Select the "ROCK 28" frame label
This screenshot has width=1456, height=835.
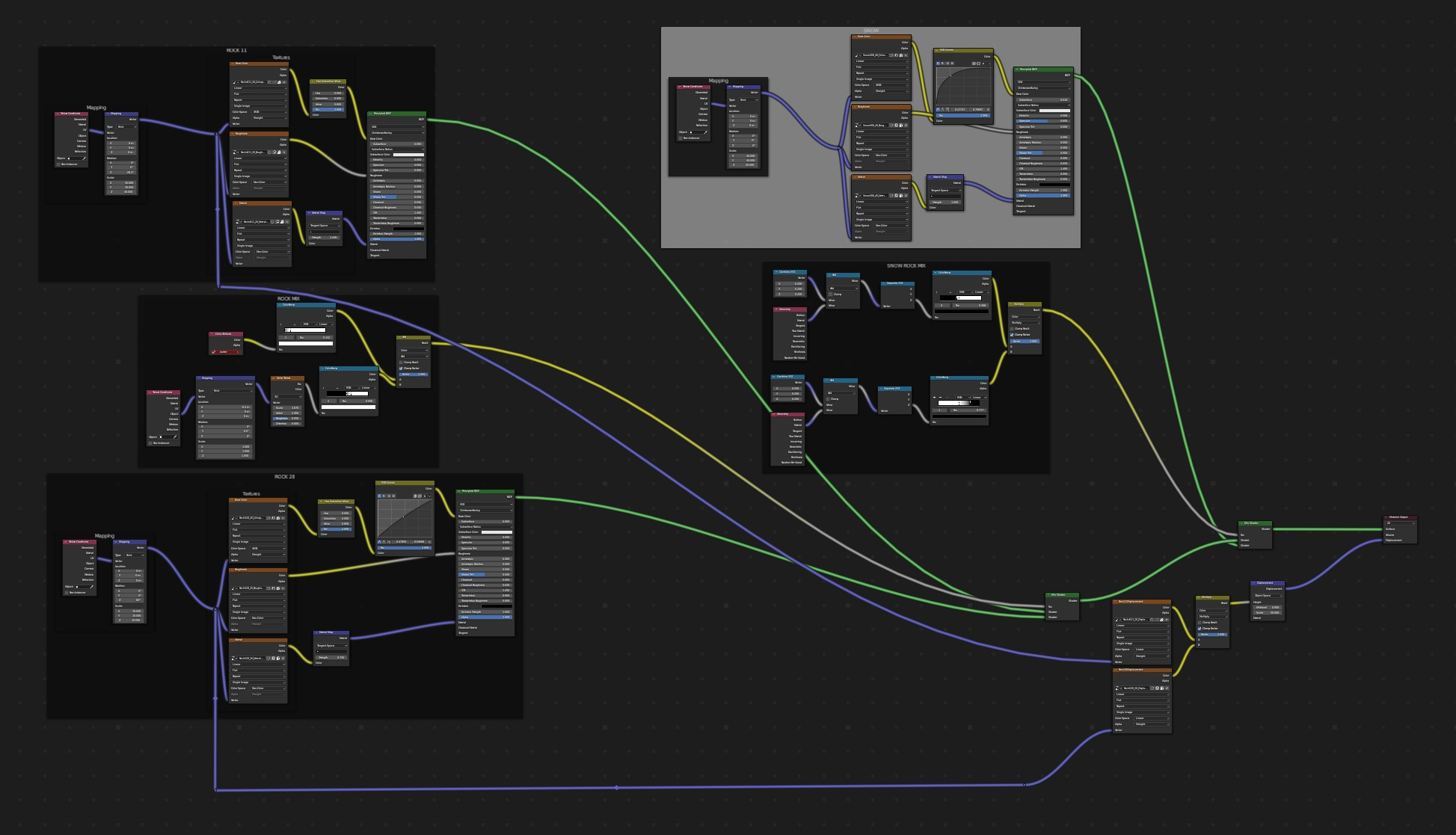pyautogui.click(x=286, y=476)
